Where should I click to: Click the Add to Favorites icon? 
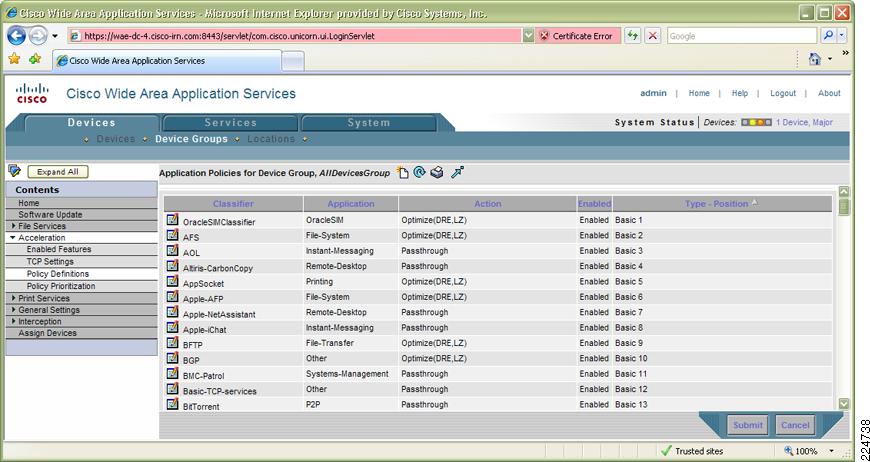pos(35,59)
